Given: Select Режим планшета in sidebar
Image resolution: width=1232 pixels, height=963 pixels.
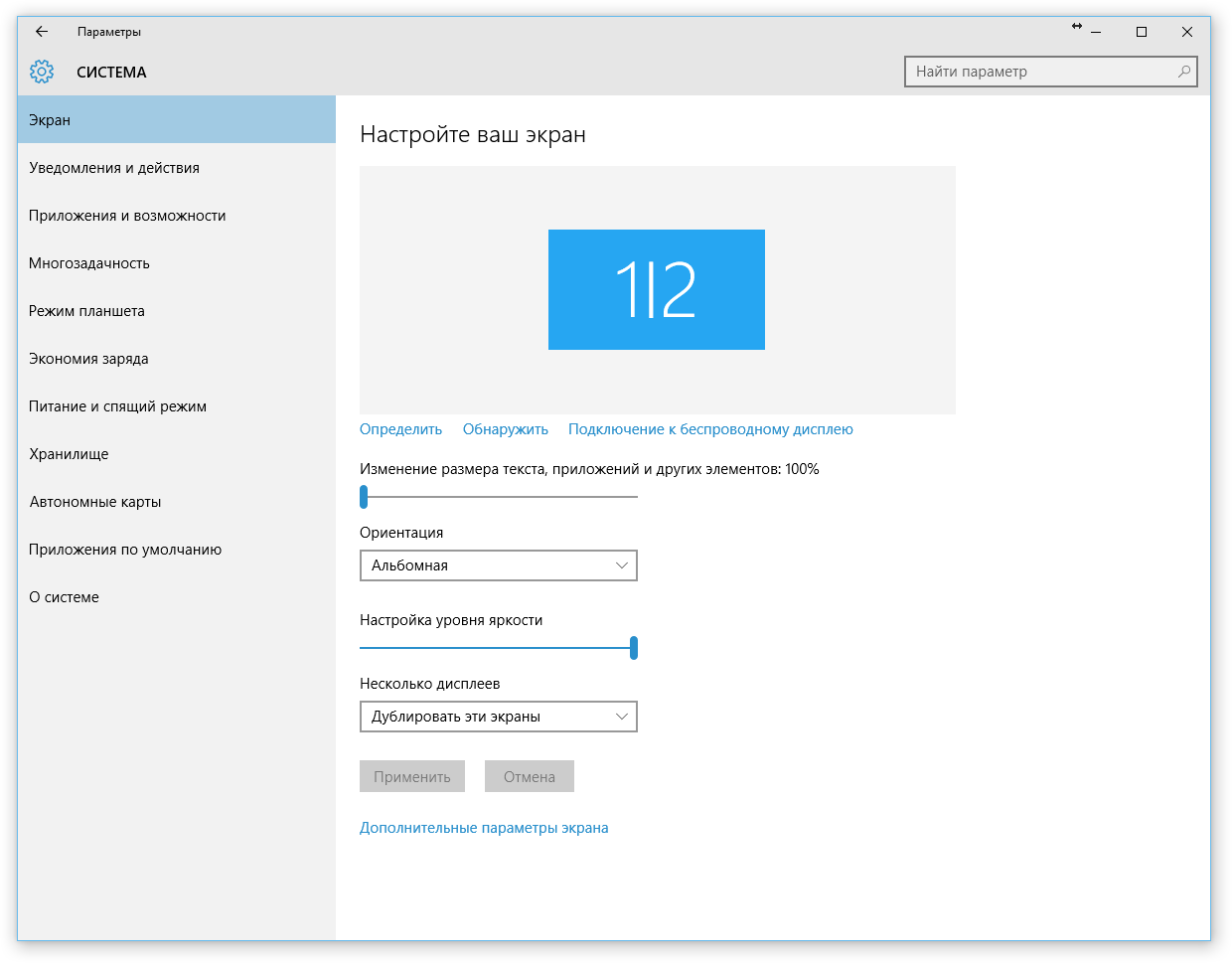Looking at the screenshot, I should (86, 311).
